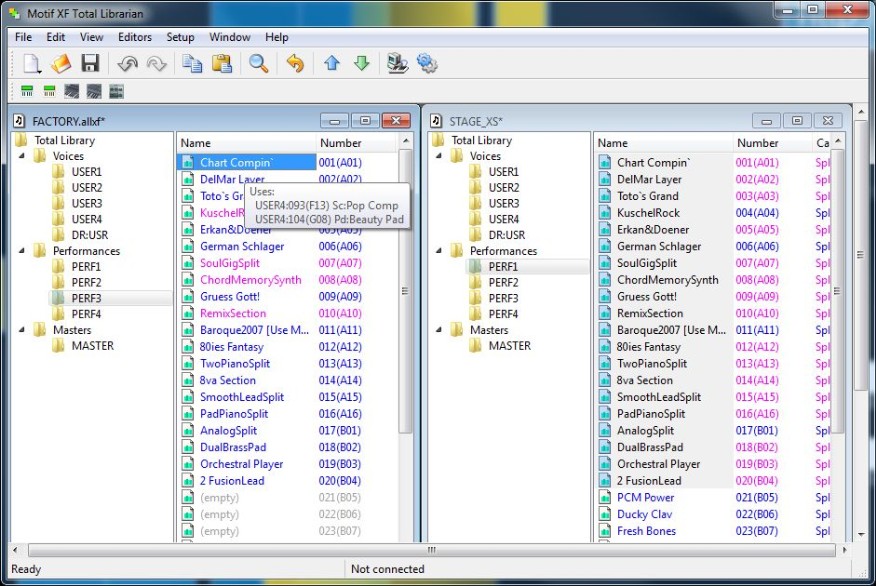Select USER1 under Voices in FACTORY tree

point(87,171)
